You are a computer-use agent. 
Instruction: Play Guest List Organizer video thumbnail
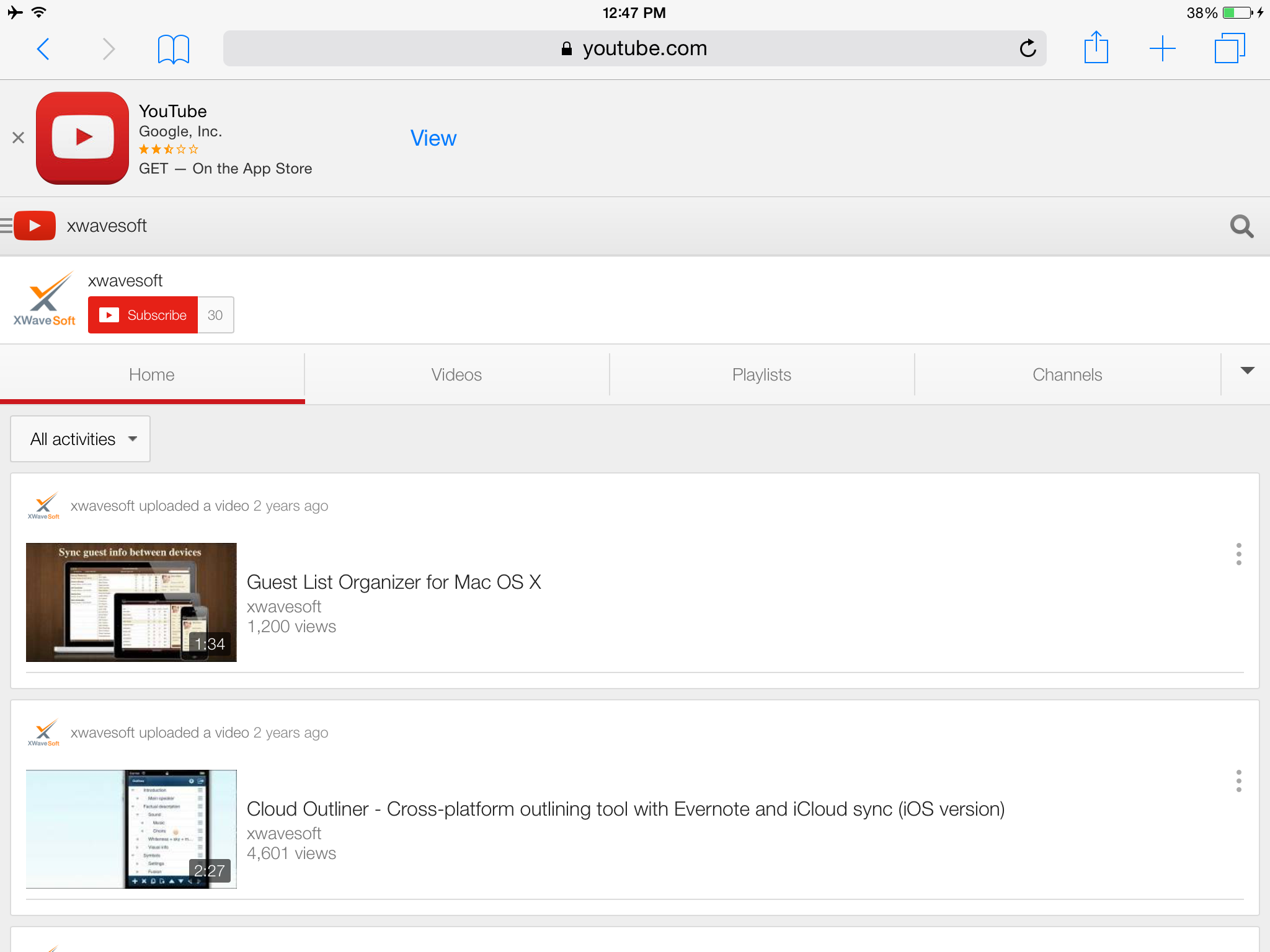pos(131,602)
